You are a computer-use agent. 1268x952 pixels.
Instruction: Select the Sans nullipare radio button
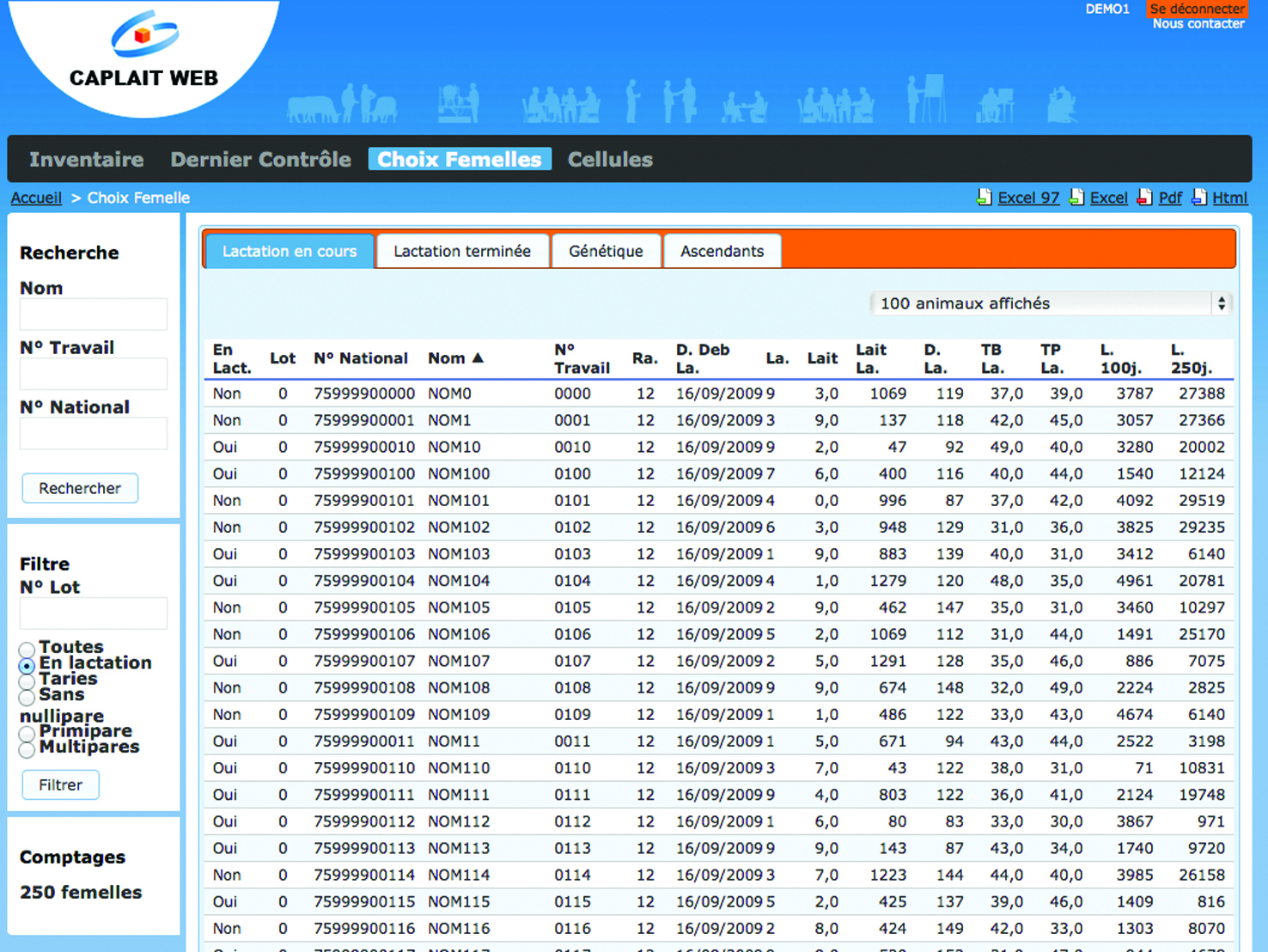pyautogui.click(x=27, y=697)
